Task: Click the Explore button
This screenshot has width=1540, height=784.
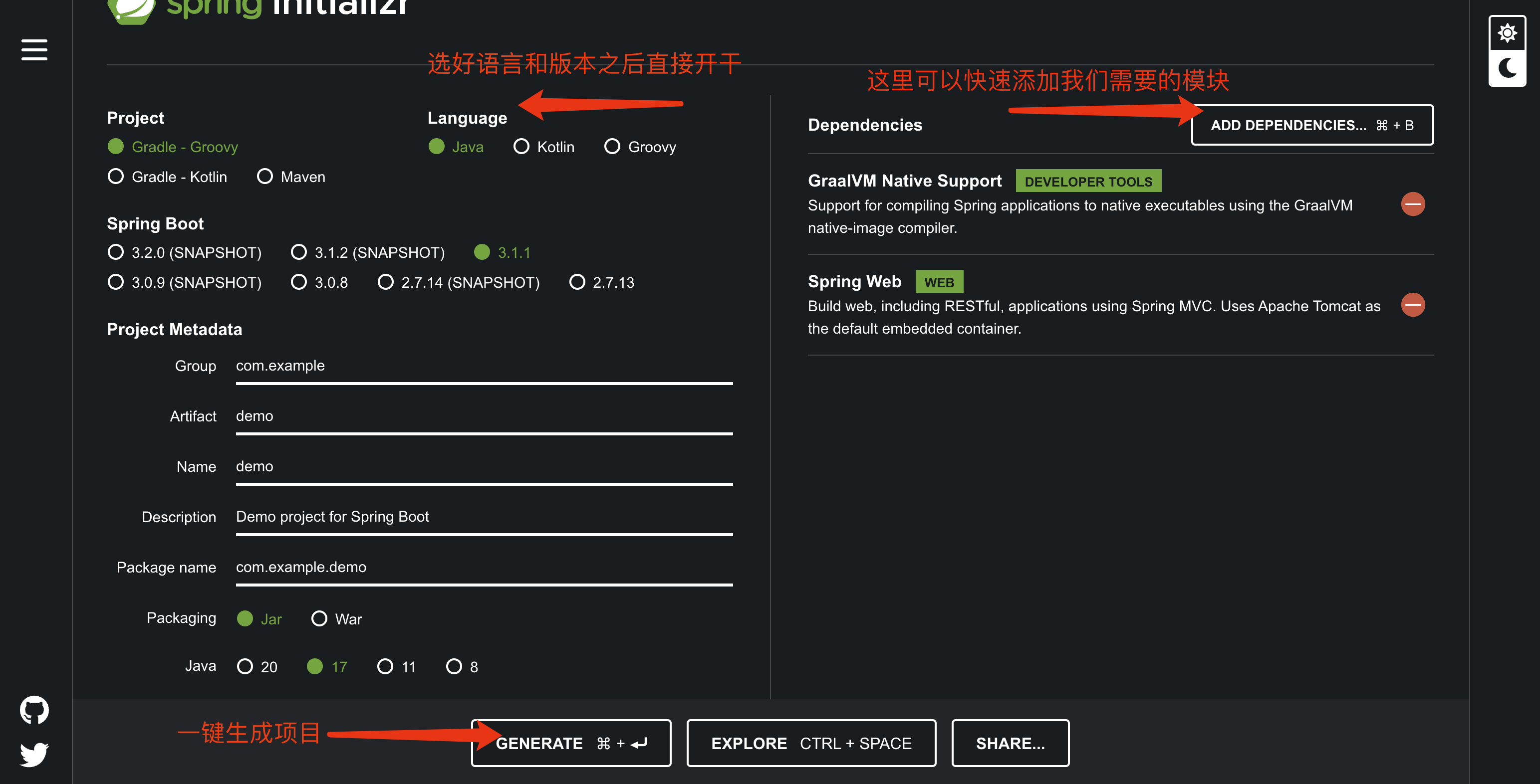Action: coord(811,744)
